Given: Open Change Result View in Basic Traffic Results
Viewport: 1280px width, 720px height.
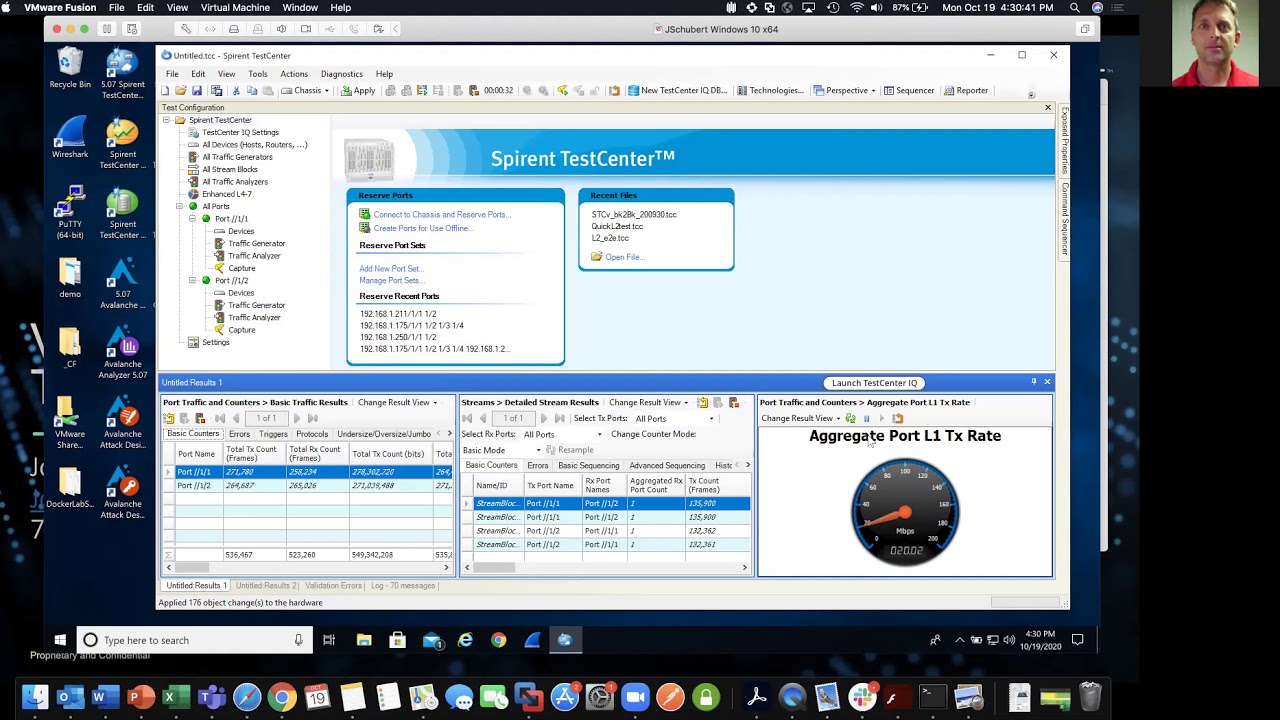Looking at the screenshot, I should tap(397, 402).
